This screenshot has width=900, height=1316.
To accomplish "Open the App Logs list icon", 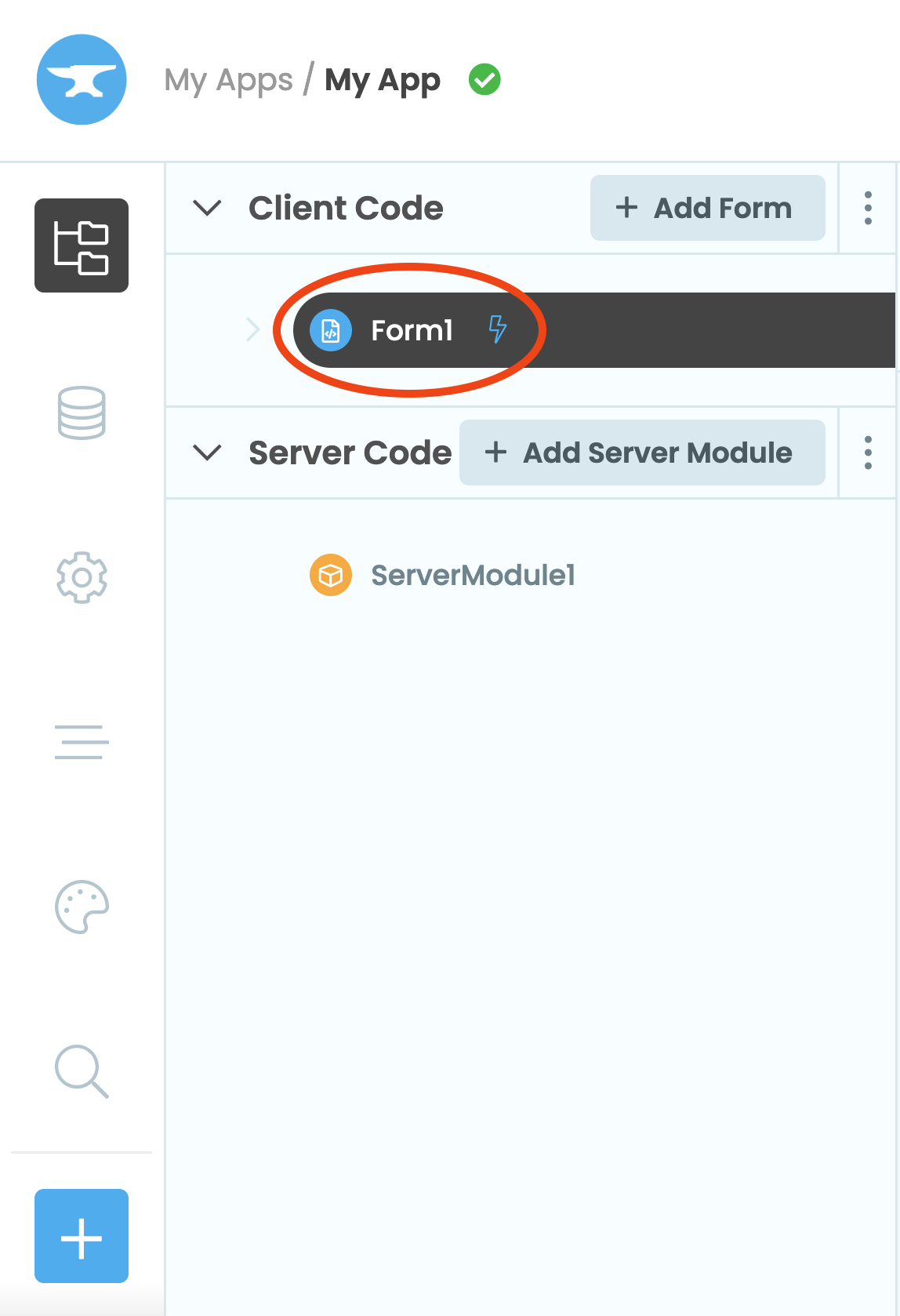I will tap(81, 742).
